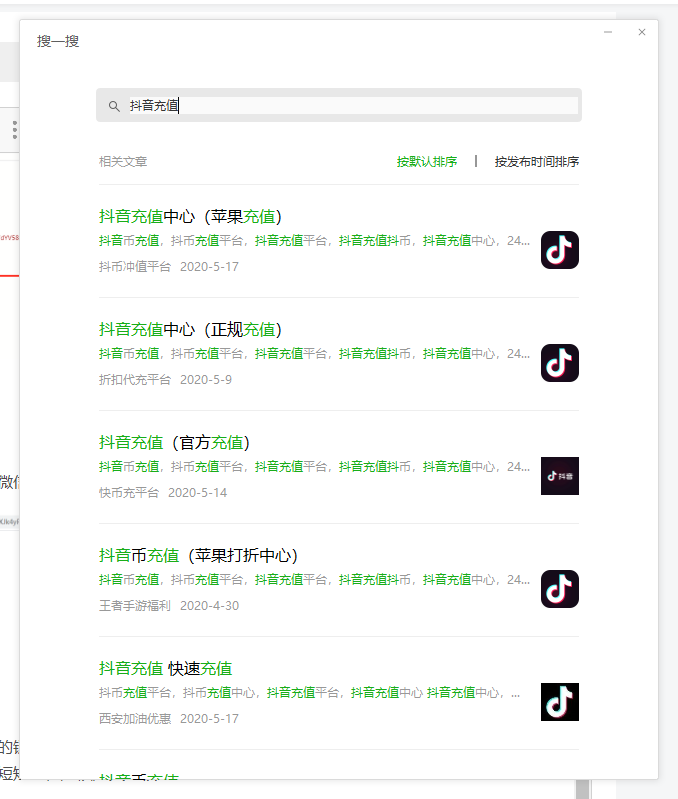The width and height of the screenshot is (678, 799).
Task: Click the date 2020-5-9
Action: (x=206, y=380)
